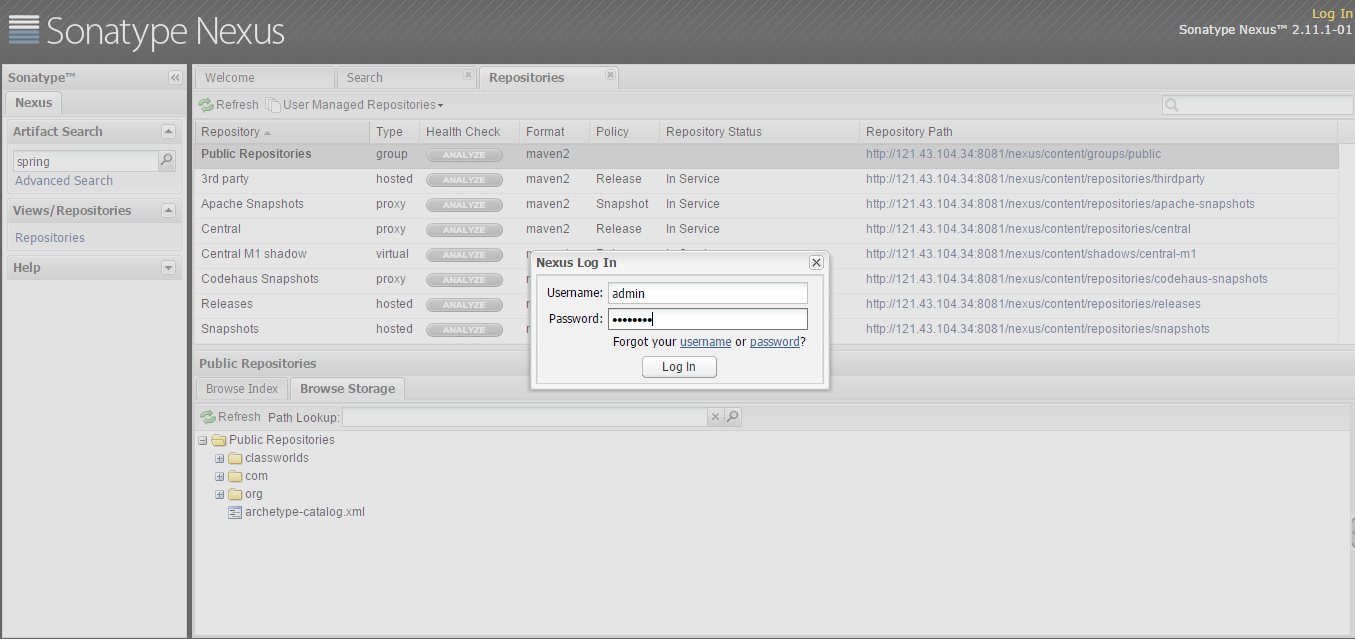
Task: Select archetype-catalog.xml in the tree
Action: click(305, 512)
